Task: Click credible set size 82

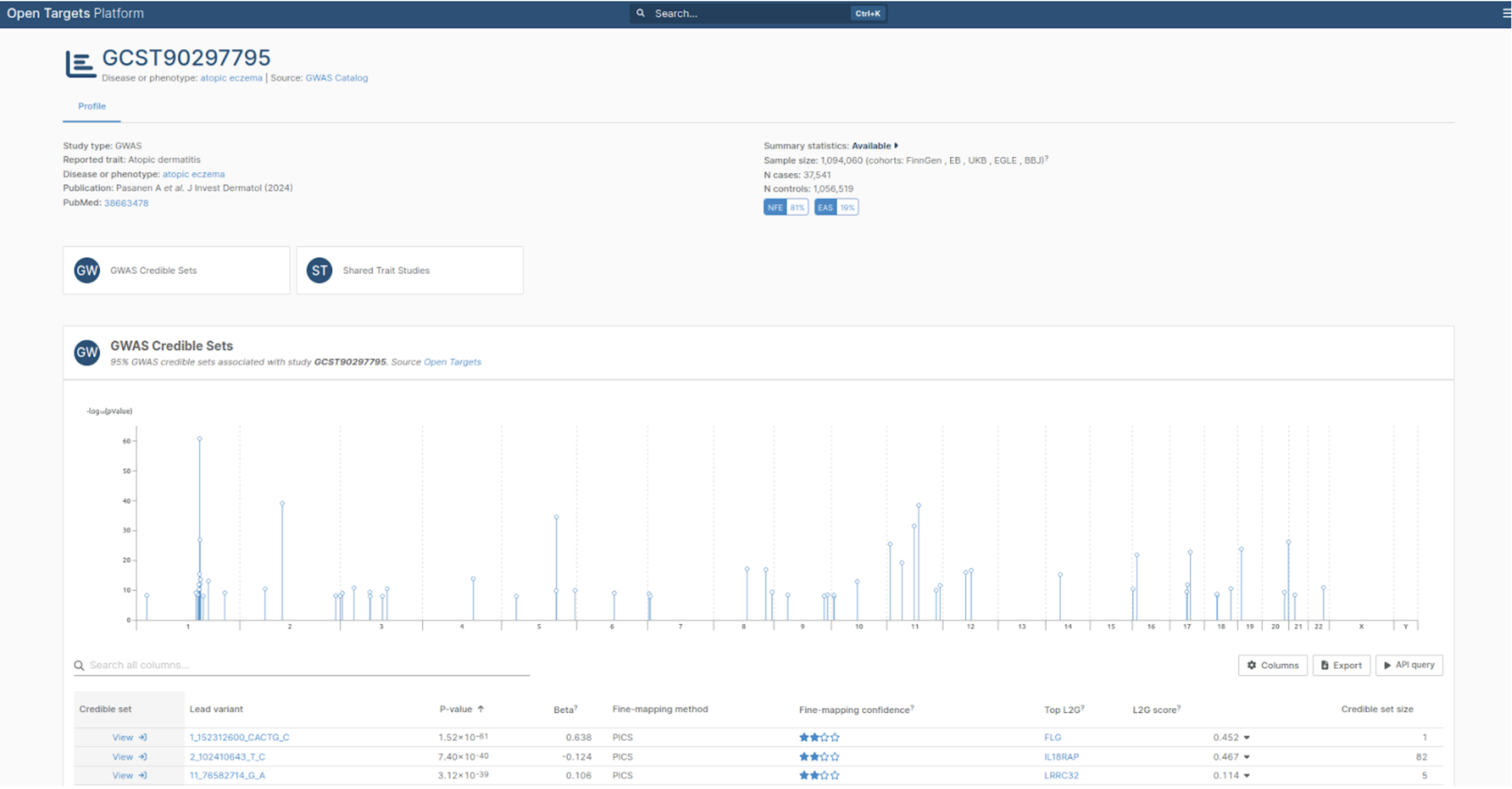Action: click(1421, 757)
